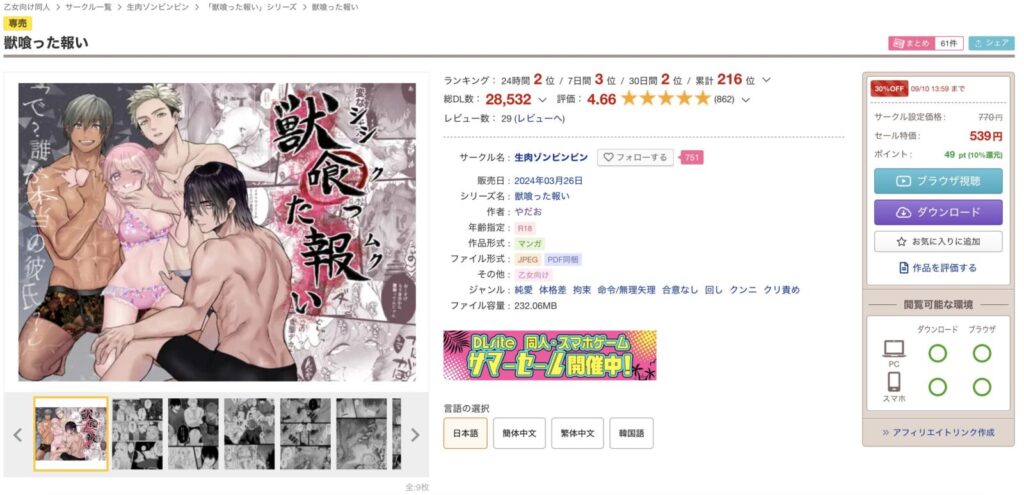Expand the rating breakdown chevron
Image resolution: width=1024 pixels, height=495 pixels.
[x=746, y=100]
